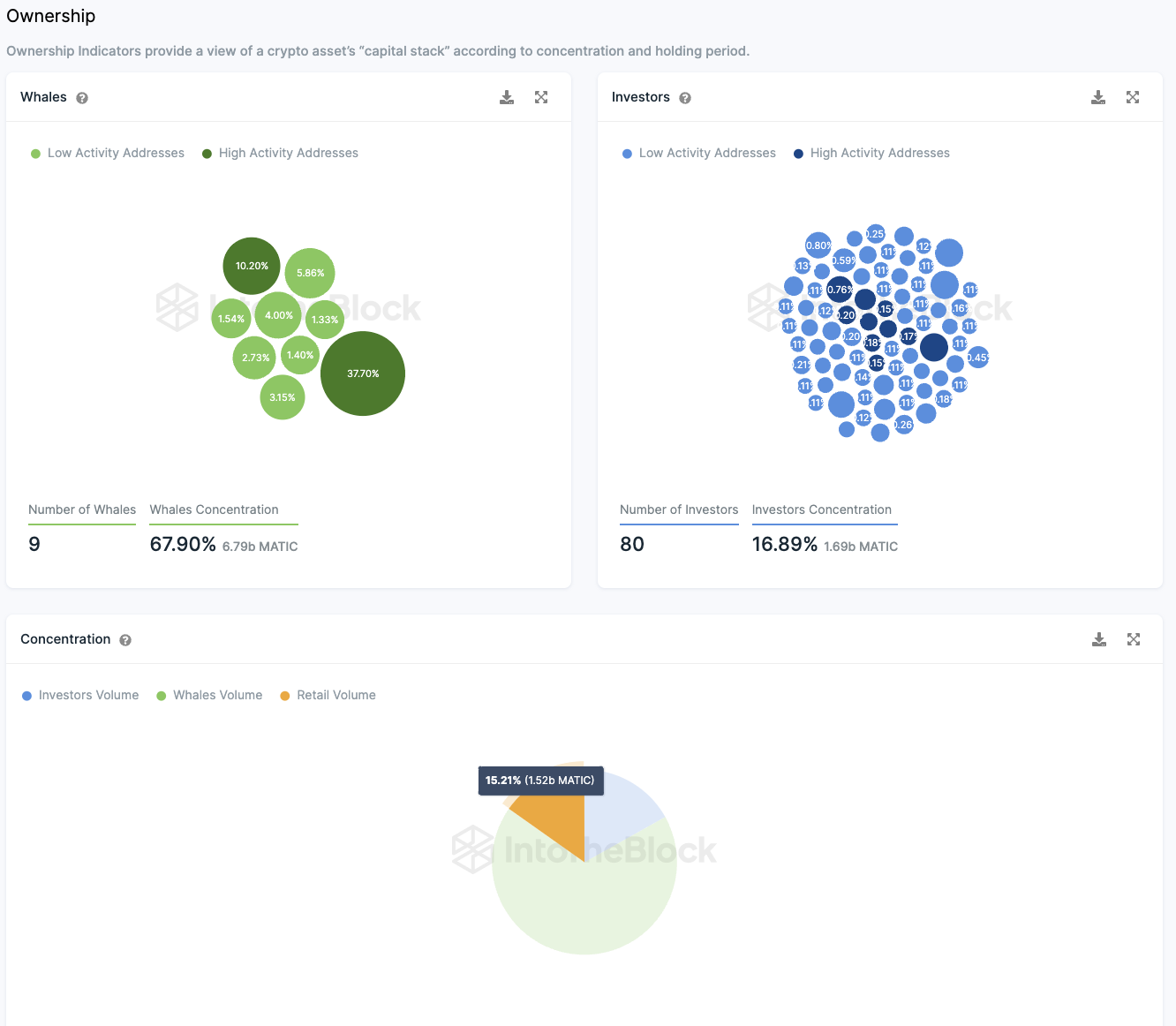Toggle Whales Volume legend item
Viewport: 1176px width, 1026px height.
[x=209, y=695]
